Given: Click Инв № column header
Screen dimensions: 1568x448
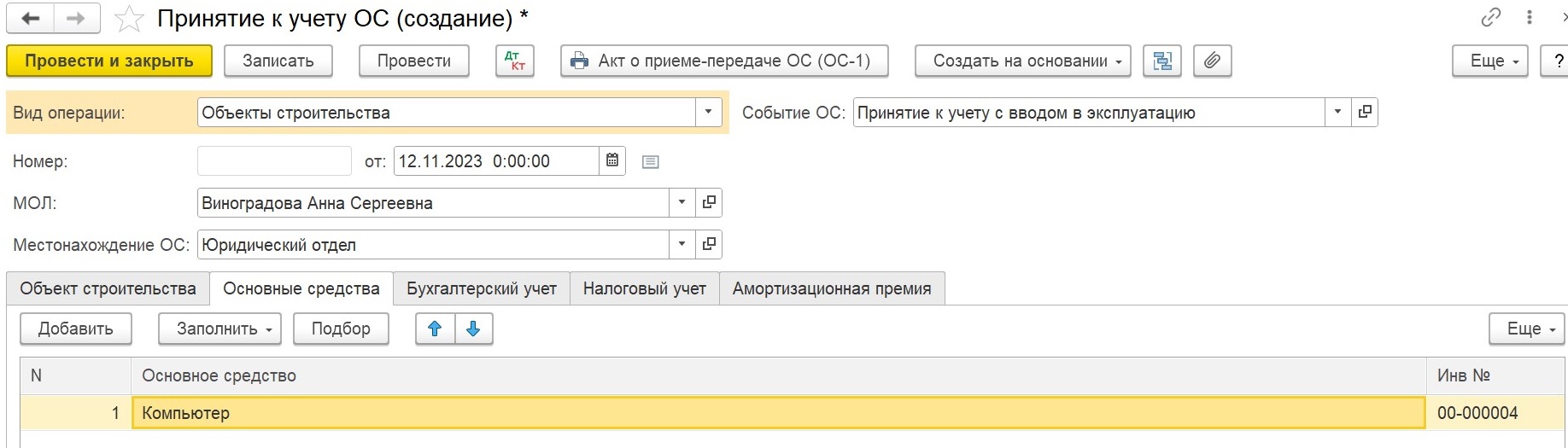Looking at the screenshot, I should point(1496,375).
